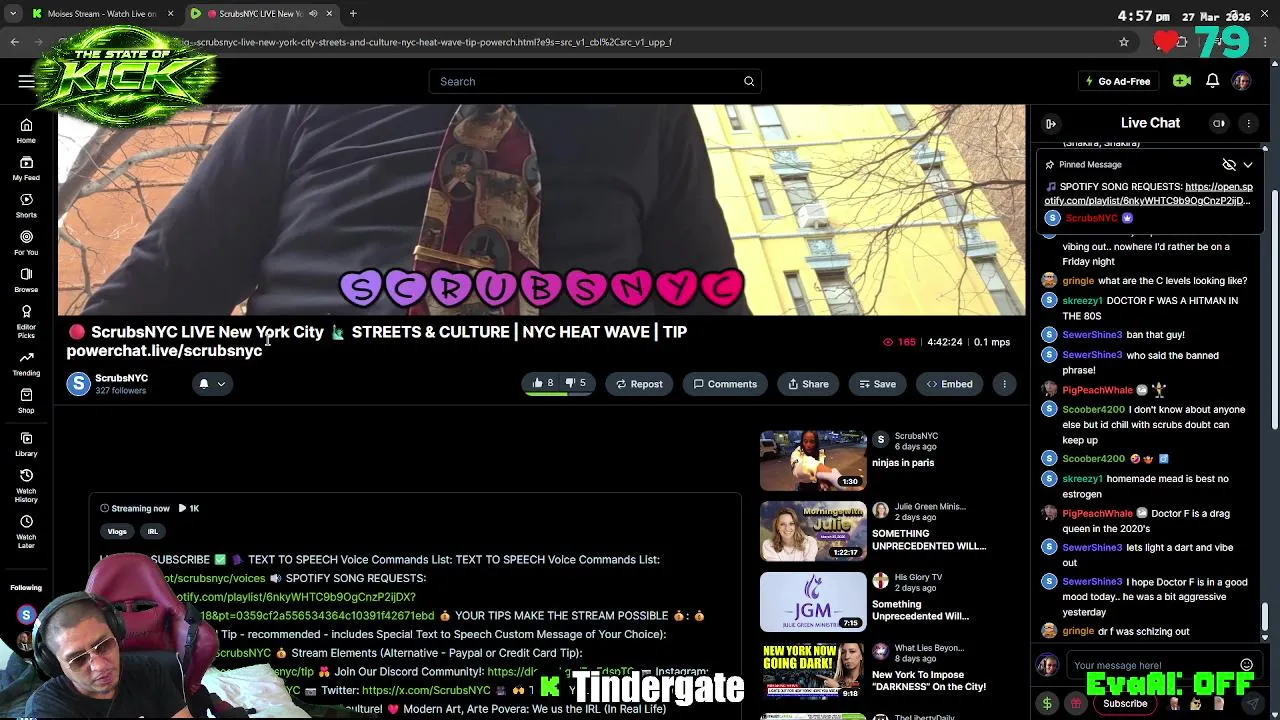Open the Comments section
The width and height of the screenshot is (1280, 720).
726,384
